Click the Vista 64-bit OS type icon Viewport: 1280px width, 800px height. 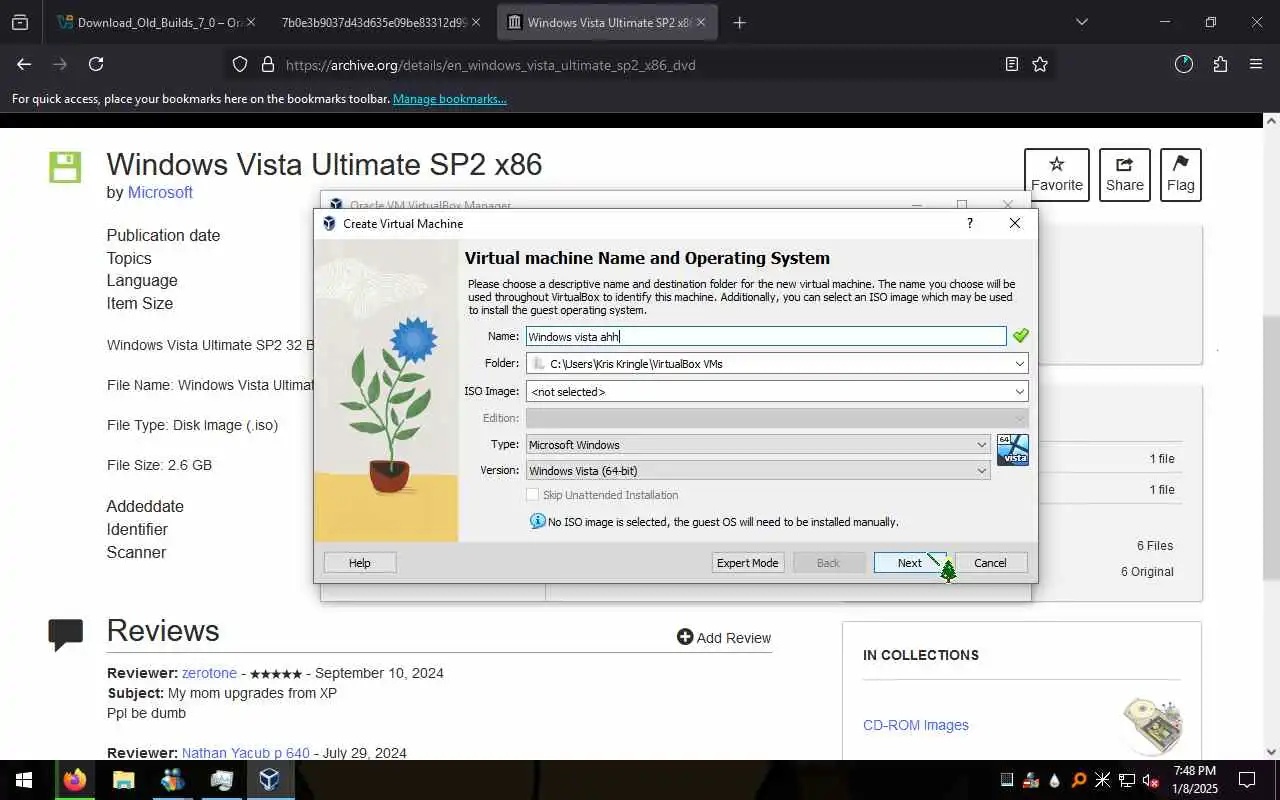coord(1012,450)
